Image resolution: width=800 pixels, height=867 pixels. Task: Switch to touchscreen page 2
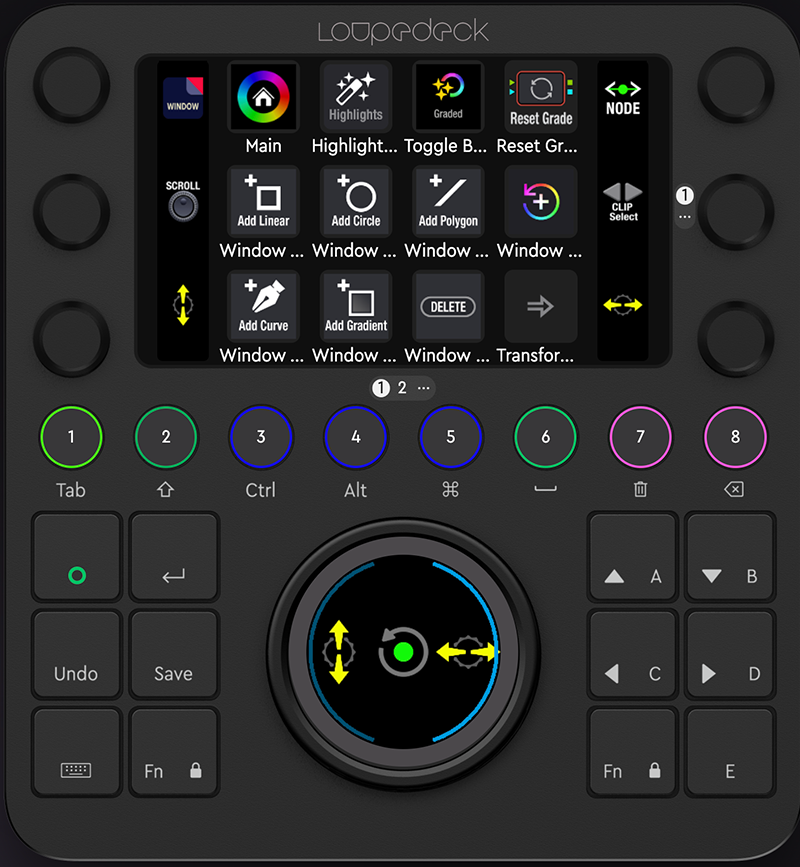point(404,388)
